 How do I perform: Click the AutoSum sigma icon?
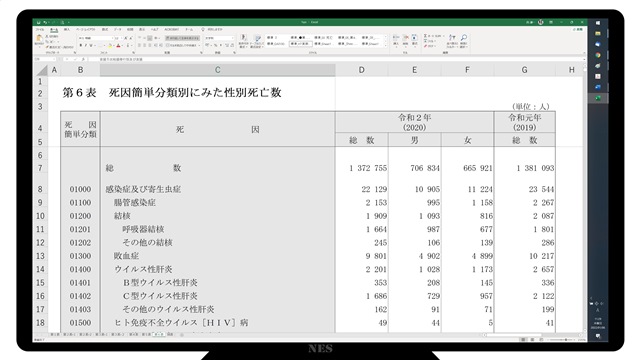[426, 36]
